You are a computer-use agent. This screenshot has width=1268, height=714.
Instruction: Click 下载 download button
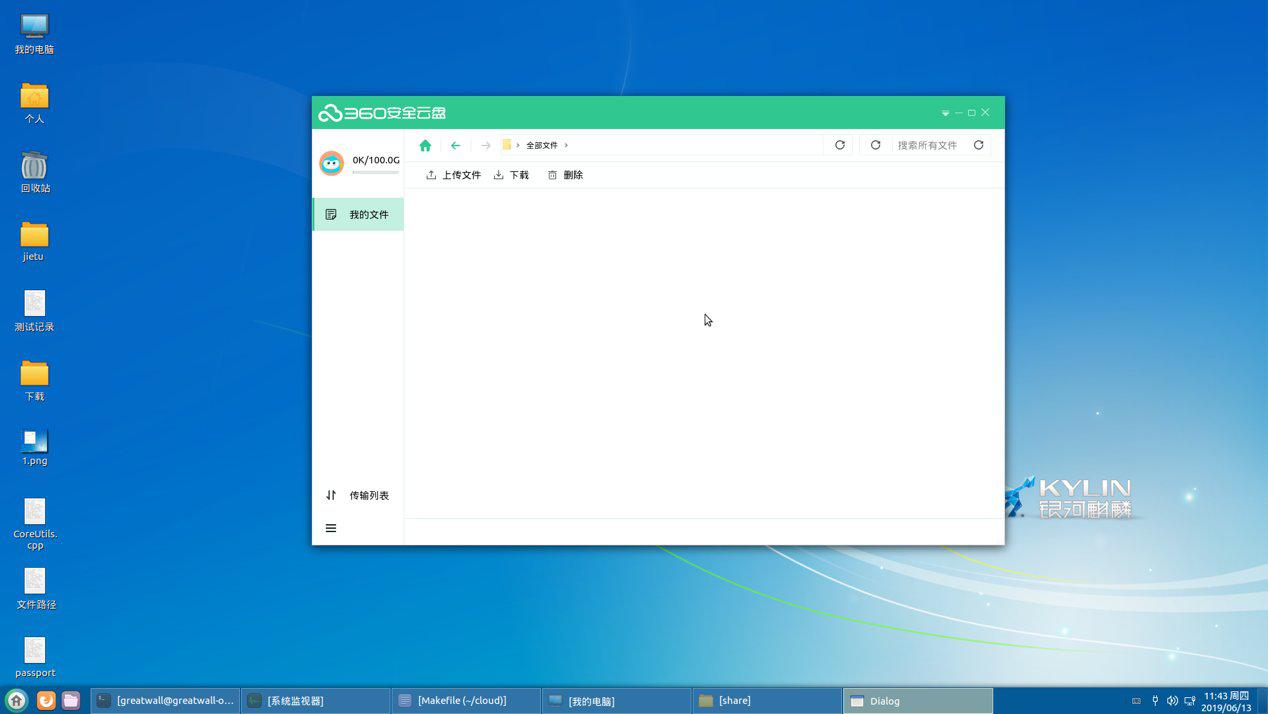tap(511, 175)
